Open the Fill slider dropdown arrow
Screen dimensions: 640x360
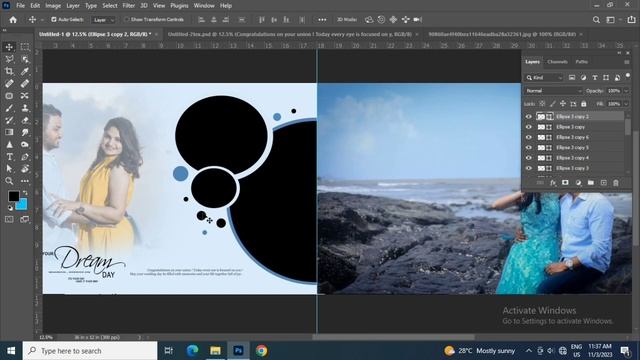click(x=626, y=104)
